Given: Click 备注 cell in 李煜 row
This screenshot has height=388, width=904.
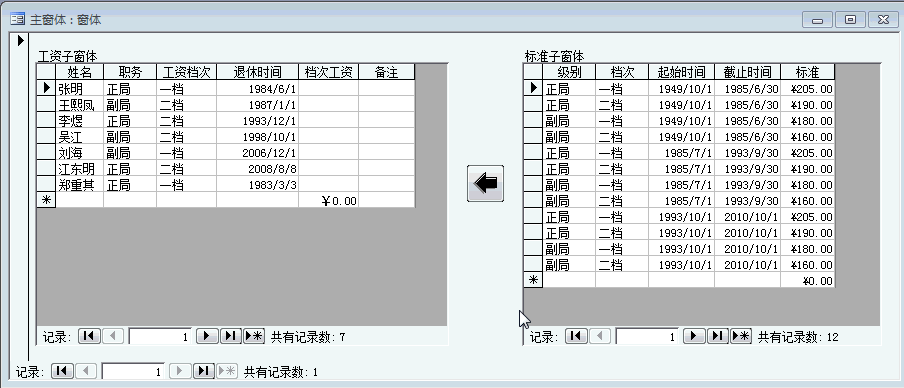Looking at the screenshot, I should pyautogui.click(x=387, y=120).
